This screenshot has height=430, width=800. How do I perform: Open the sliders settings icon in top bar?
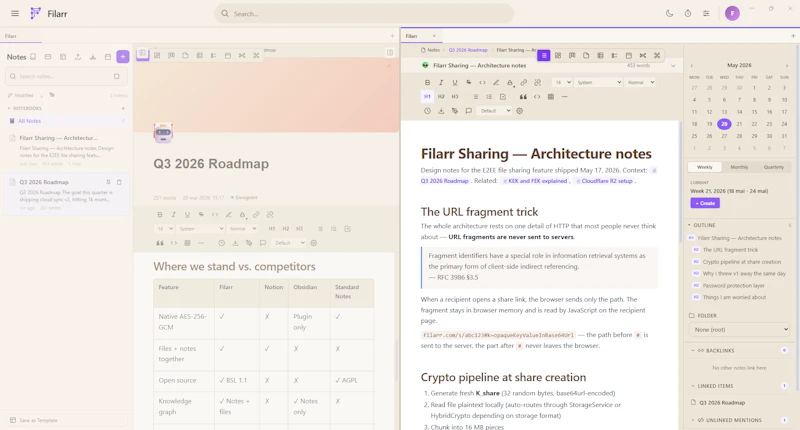pos(706,14)
